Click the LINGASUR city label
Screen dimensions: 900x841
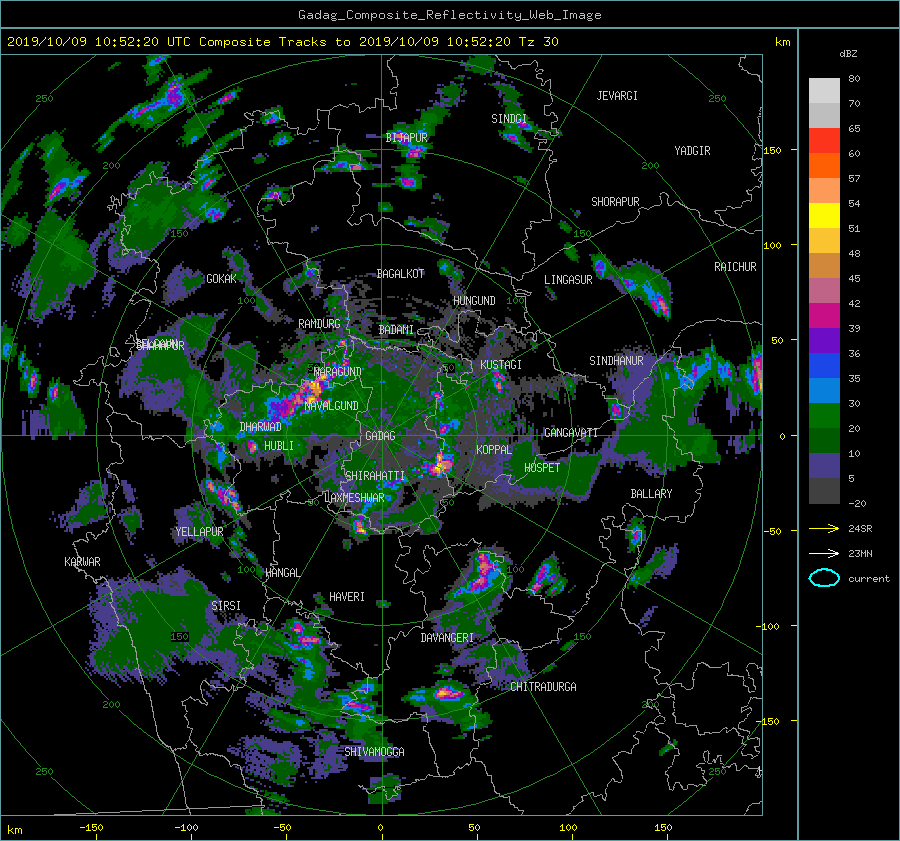point(568,280)
